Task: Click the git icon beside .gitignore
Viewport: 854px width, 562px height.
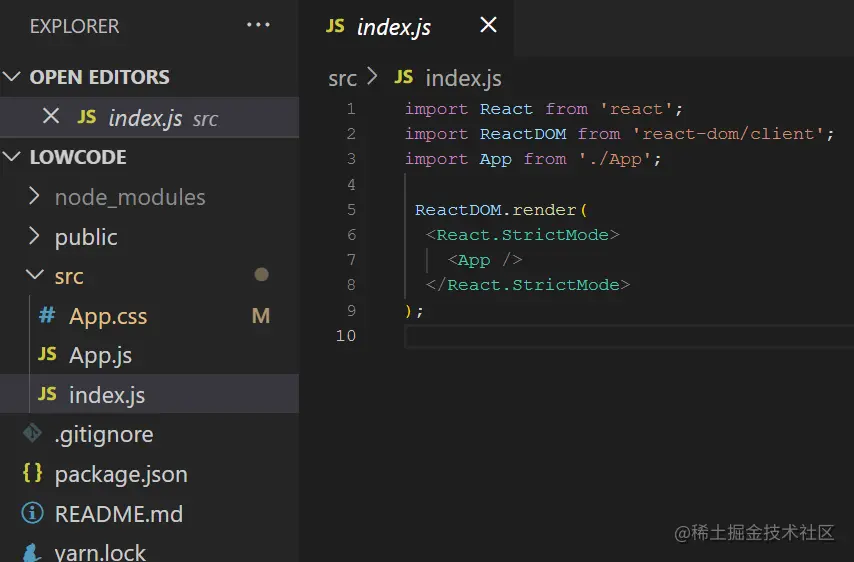Action: (32, 433)
